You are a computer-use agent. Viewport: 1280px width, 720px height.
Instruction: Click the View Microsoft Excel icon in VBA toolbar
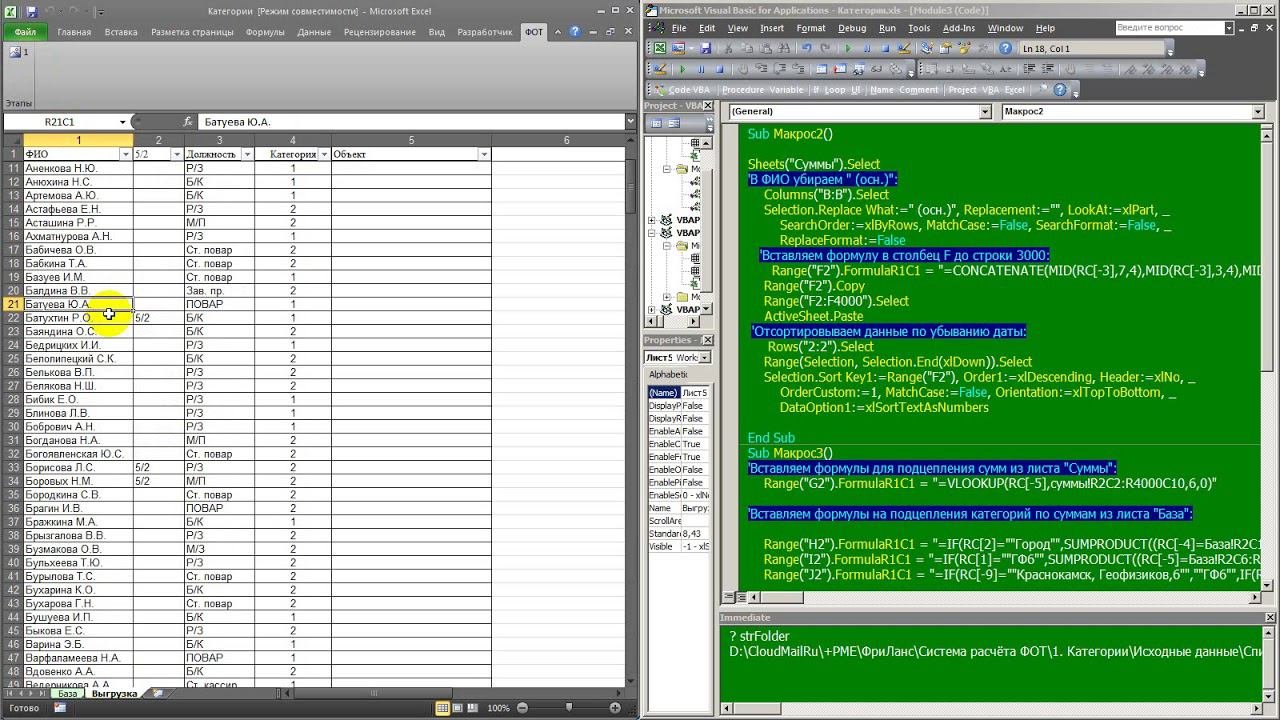pos(659,48)
